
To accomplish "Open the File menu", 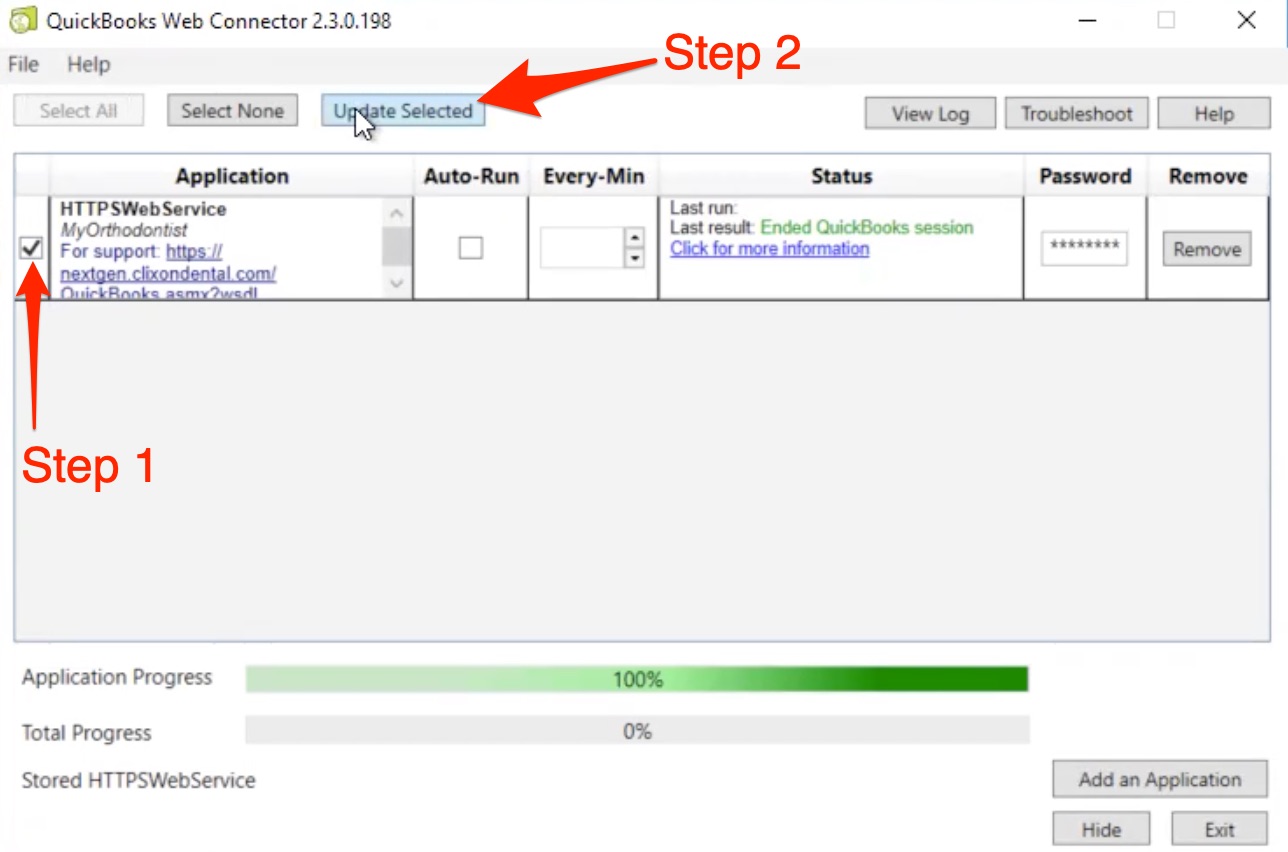I will tap(23, 65).
